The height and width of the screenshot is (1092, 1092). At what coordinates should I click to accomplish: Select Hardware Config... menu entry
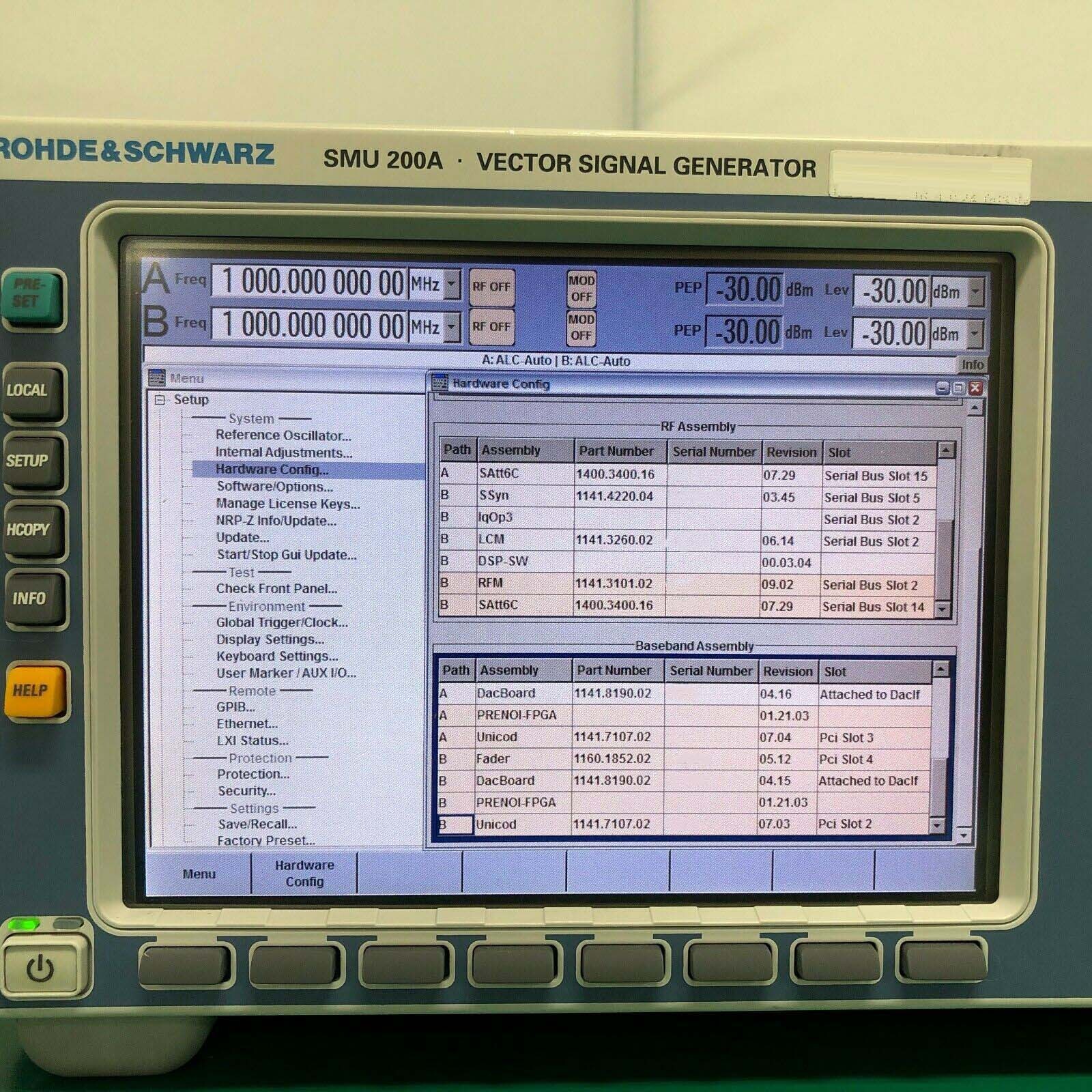click(x=272, y=470)
